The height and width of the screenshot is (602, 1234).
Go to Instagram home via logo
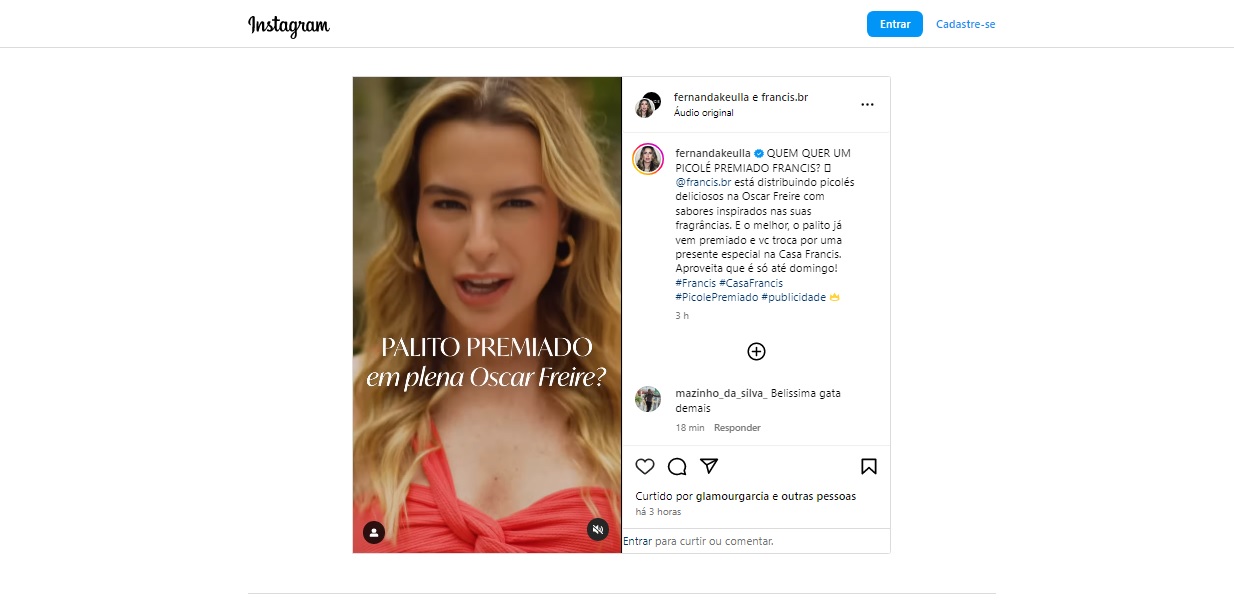pyautogui.click(x=289, y=25)
